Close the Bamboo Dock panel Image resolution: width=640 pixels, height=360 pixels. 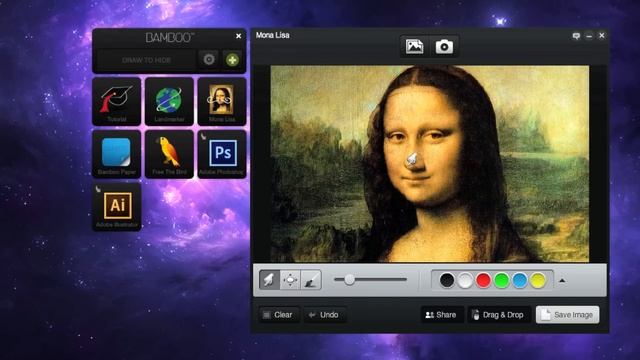[x=238, y=36]
